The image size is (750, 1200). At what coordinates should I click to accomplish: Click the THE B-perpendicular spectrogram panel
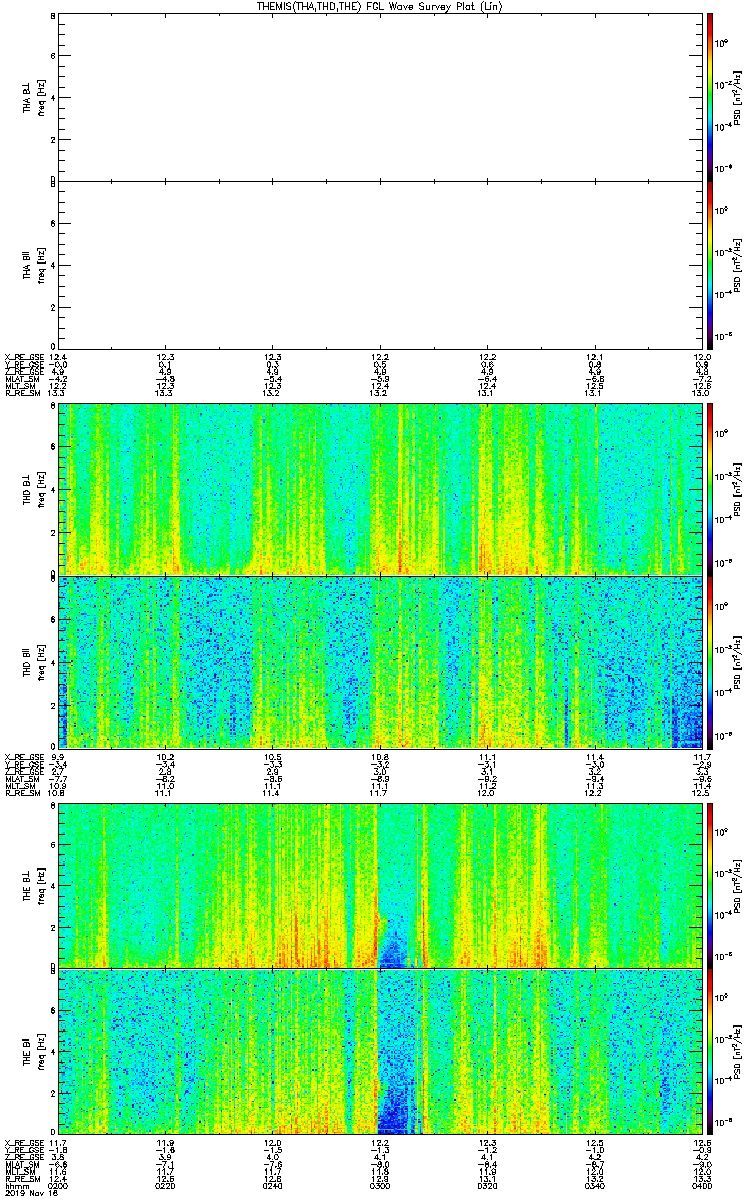coord(379,885)
